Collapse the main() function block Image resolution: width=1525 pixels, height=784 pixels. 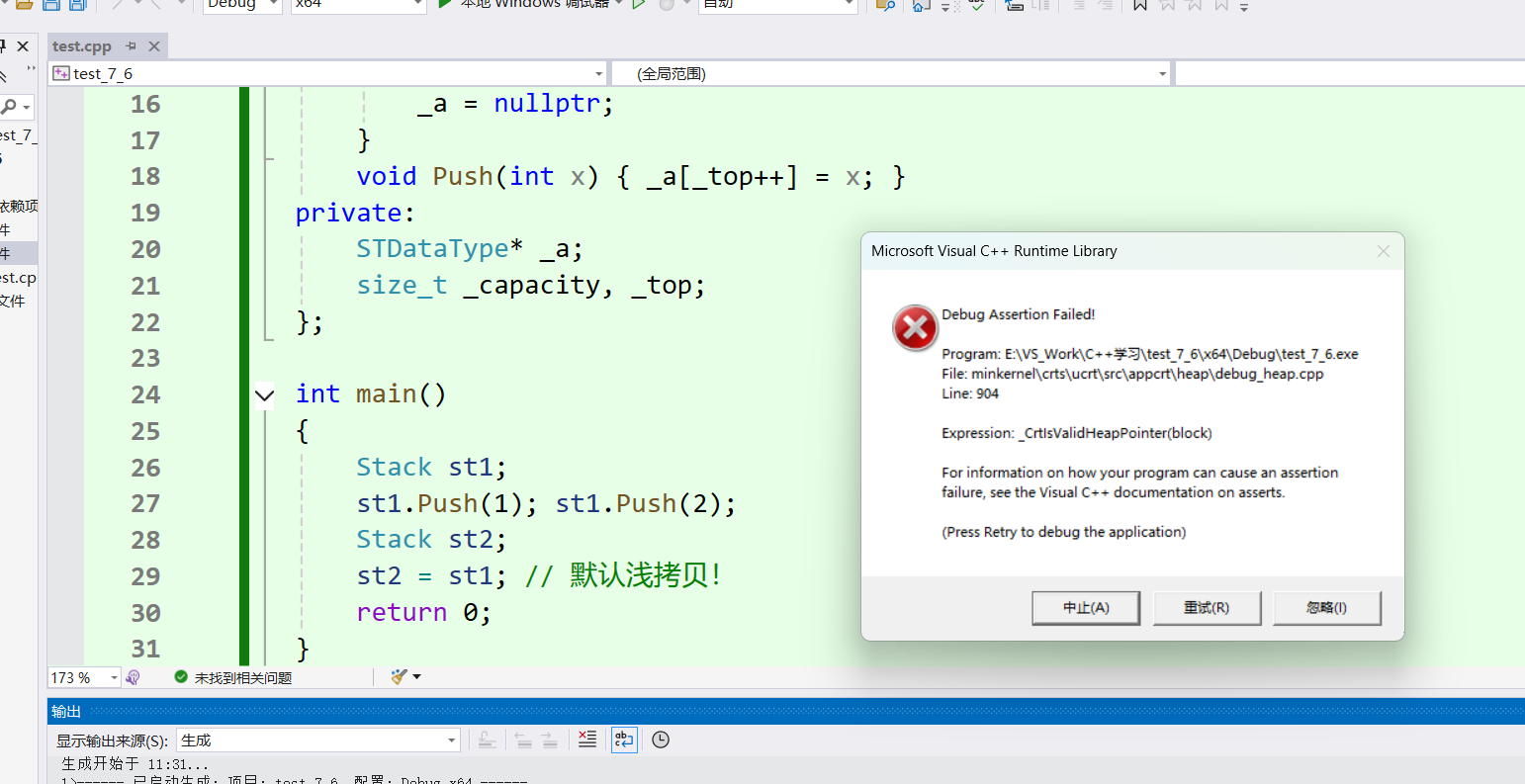(264, 395)
